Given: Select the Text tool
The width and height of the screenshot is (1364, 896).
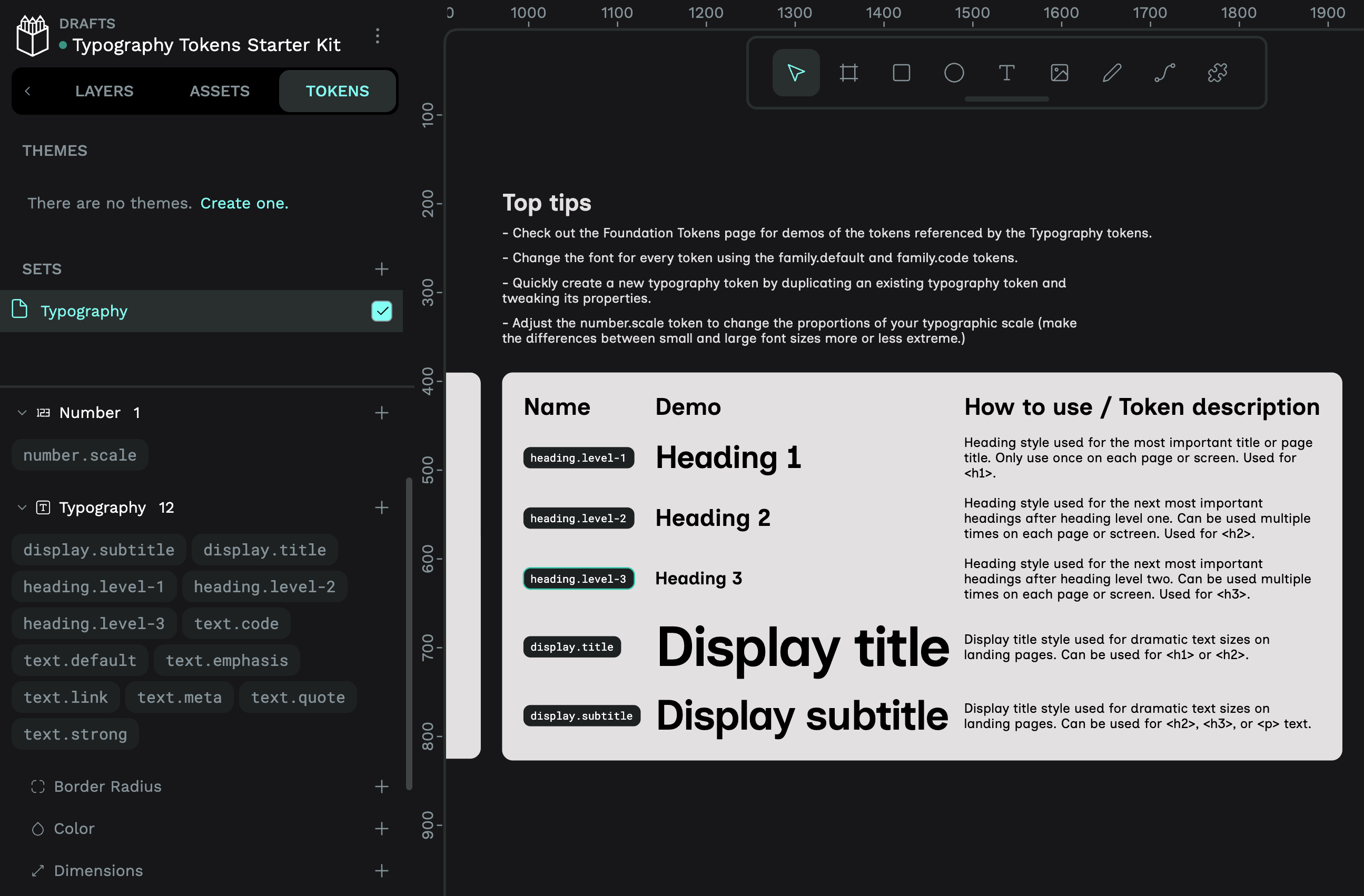Looking at the screenshot, I should pyautogui.click(x=1006, y=73).
